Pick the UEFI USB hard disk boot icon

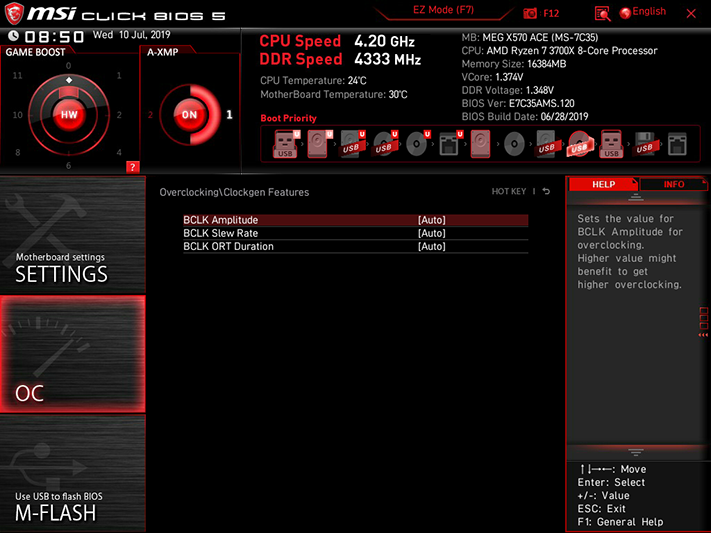click(x=352, y=144)
